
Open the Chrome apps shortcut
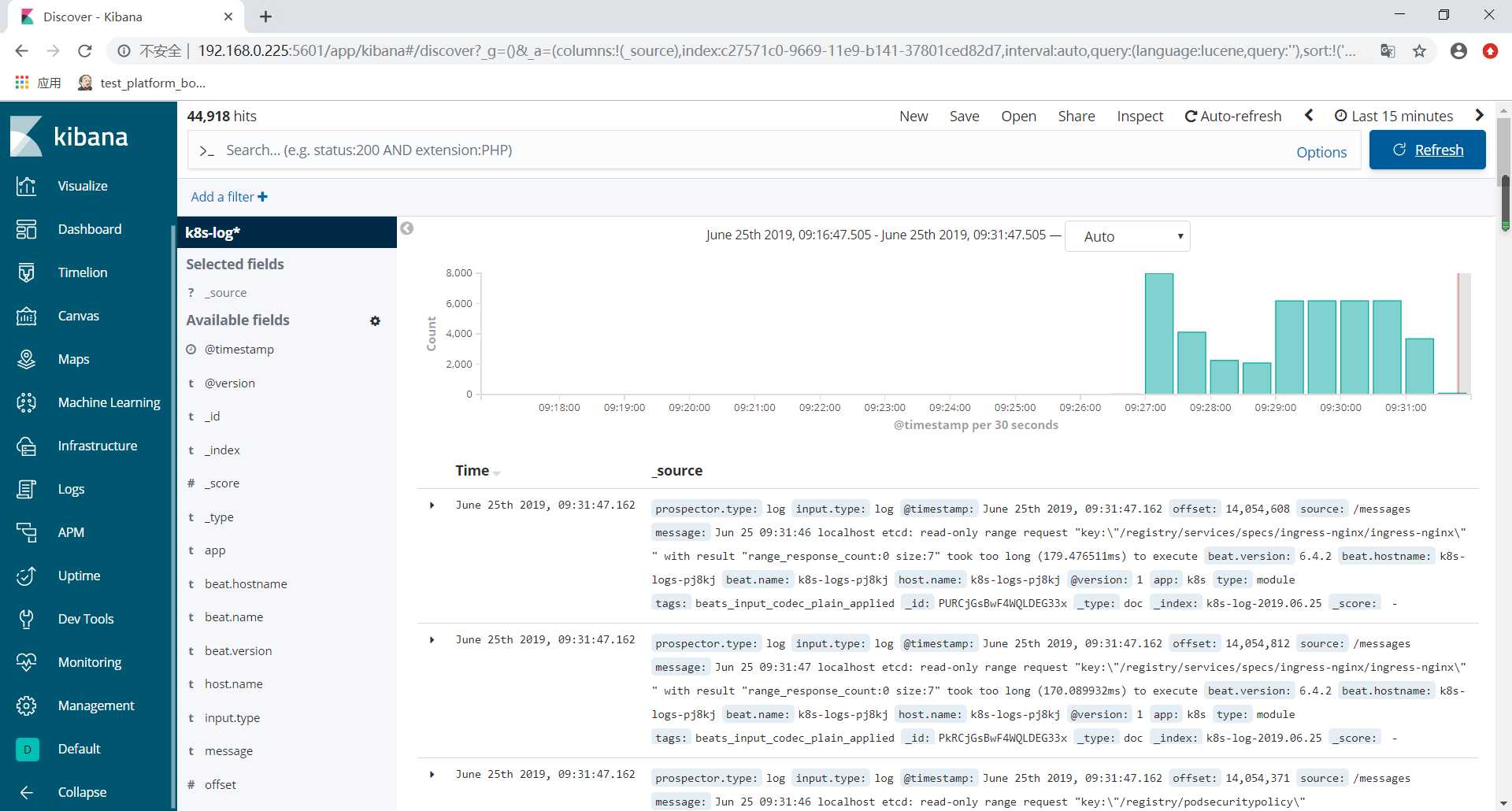38,83
